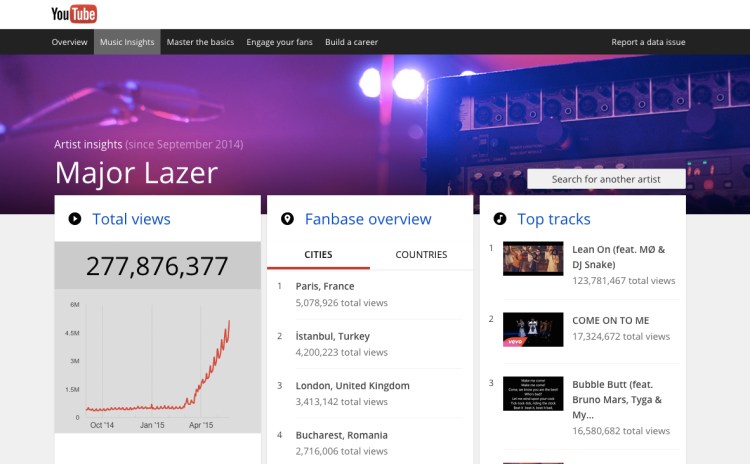The width and height of the screenshot is (750, 464).
Task: Click the 2,716,006 total views text
Action: (342, 451)
